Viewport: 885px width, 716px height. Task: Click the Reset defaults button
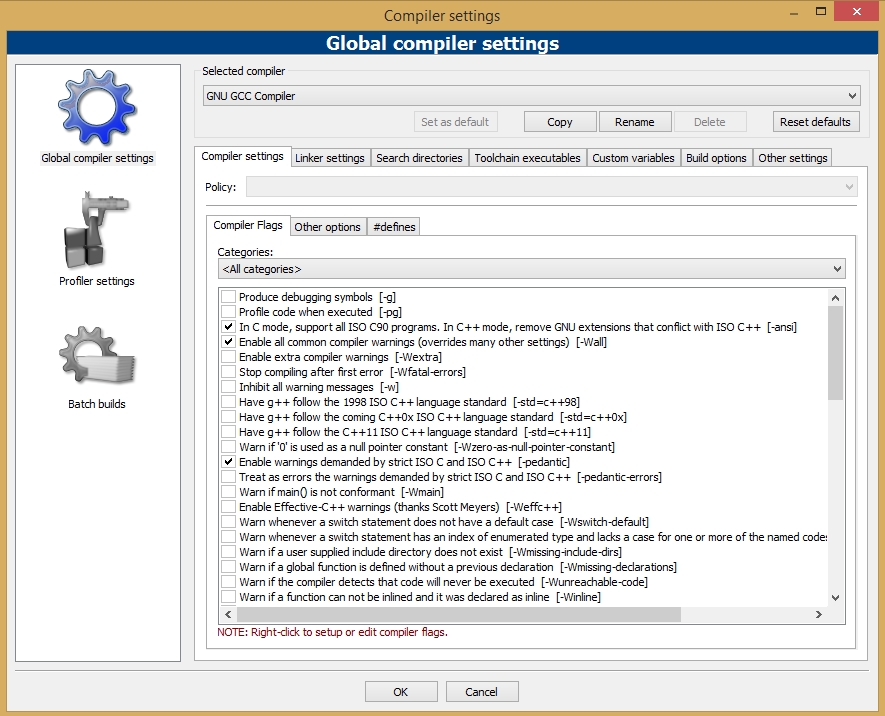click(x=816, y=122)
